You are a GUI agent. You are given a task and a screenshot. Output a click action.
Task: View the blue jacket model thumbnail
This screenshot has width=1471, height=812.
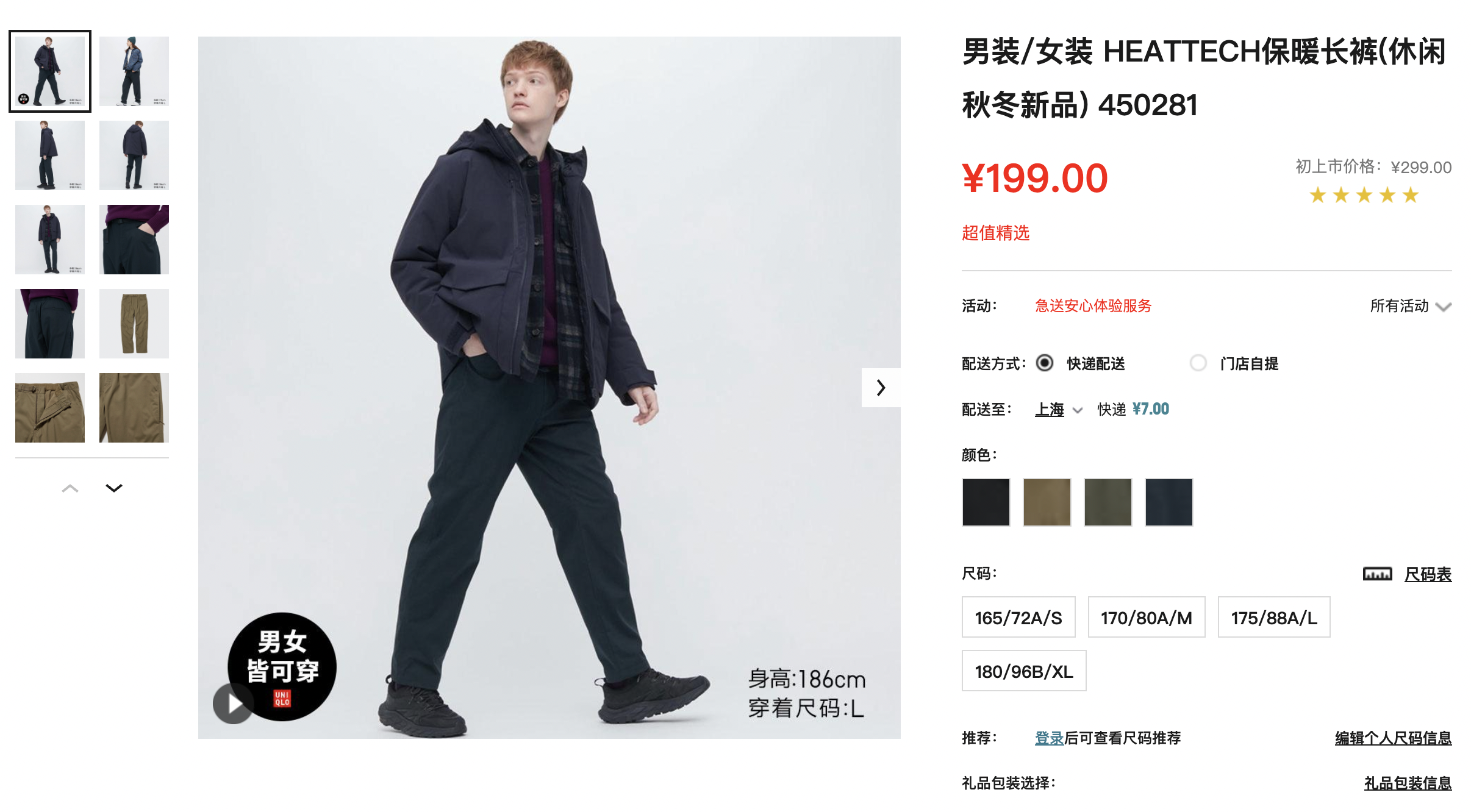pos(134,71)
